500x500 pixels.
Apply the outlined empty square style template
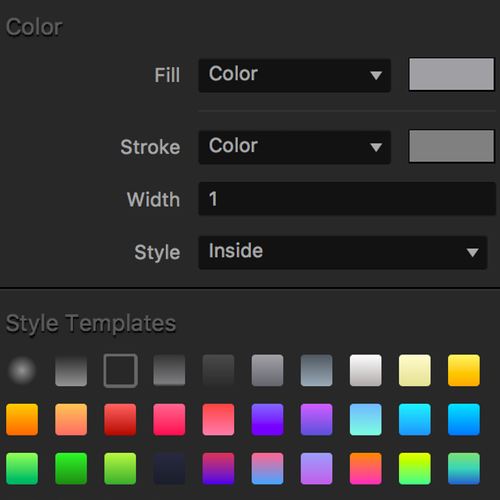[120, 370]
